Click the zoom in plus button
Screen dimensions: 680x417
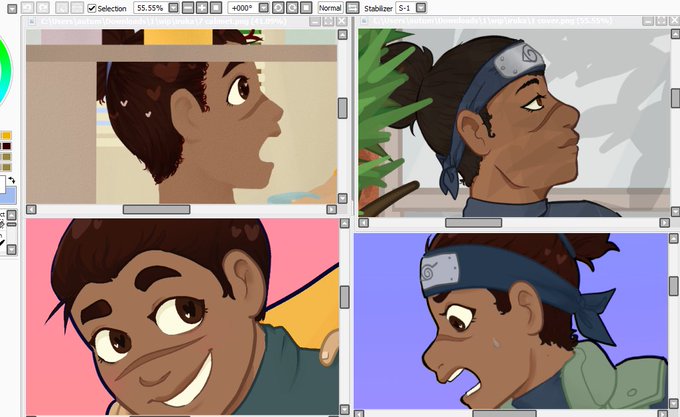[202, 8]
